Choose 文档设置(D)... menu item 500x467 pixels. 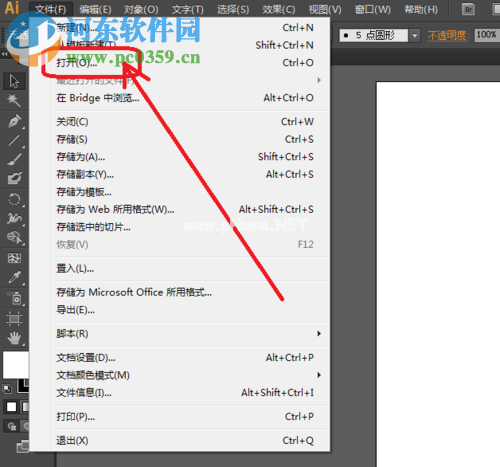tap(191, 358)
